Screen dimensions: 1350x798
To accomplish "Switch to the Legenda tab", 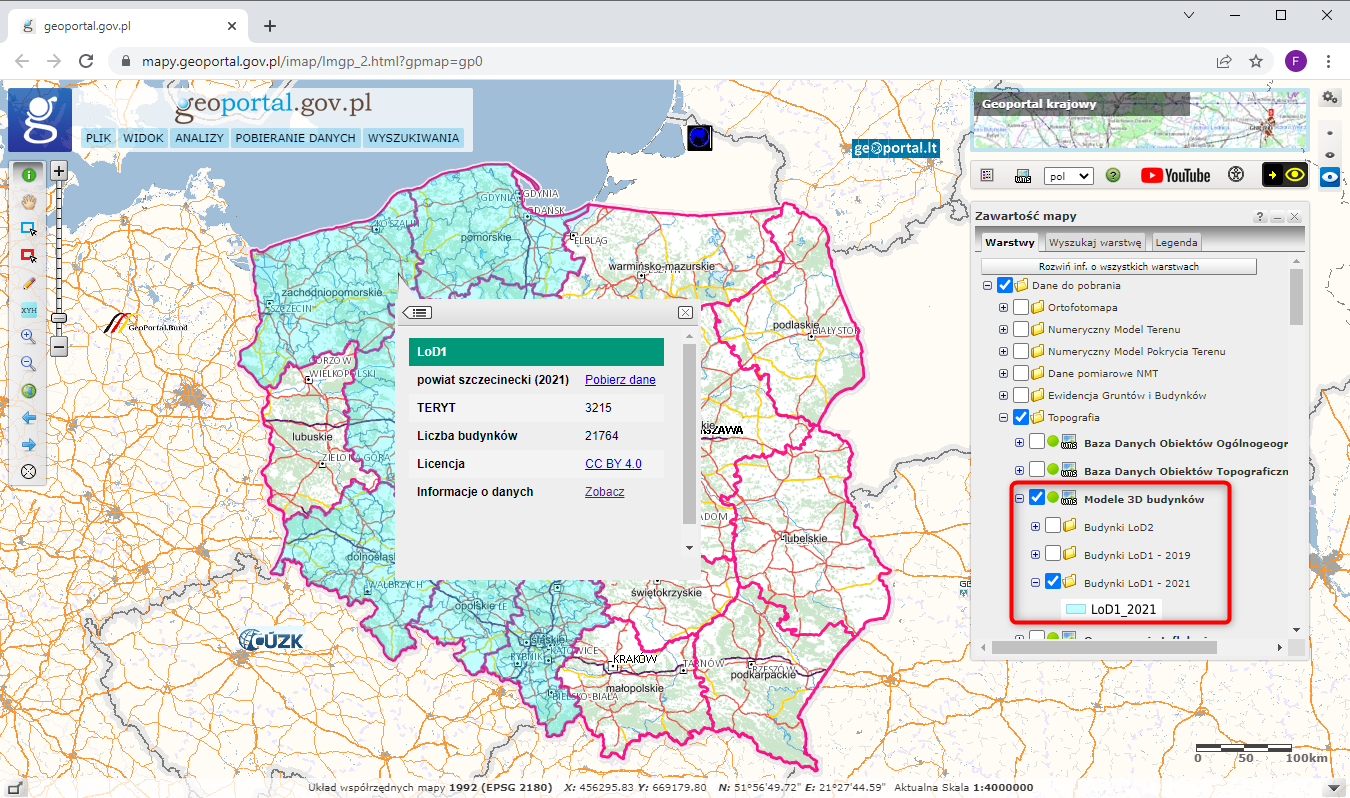I will 1176,242.
